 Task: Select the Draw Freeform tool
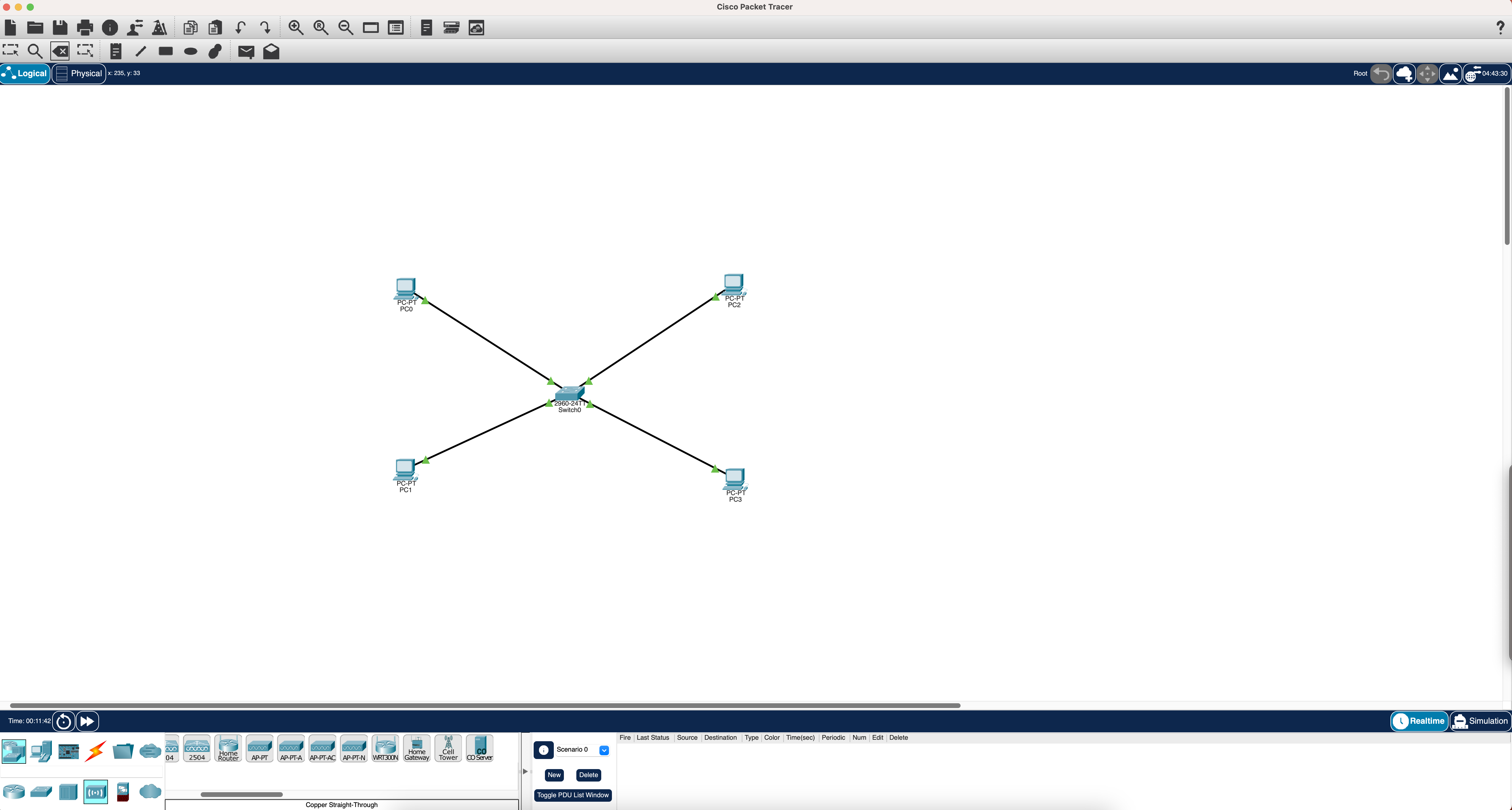pyautogui.click(x=216, y=51)
